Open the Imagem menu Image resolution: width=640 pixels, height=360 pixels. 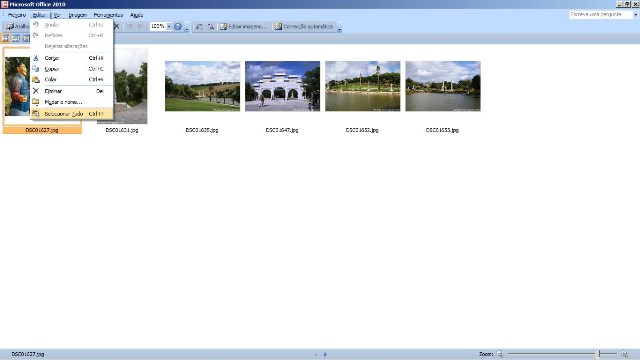(78, 15)
